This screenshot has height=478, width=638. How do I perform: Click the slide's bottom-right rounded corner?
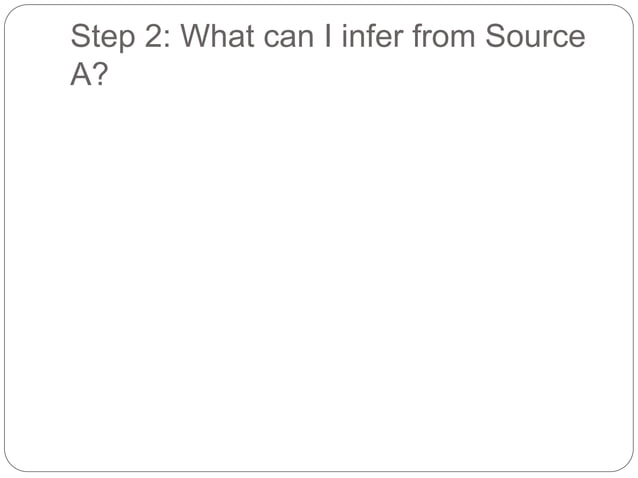[628, 466]
